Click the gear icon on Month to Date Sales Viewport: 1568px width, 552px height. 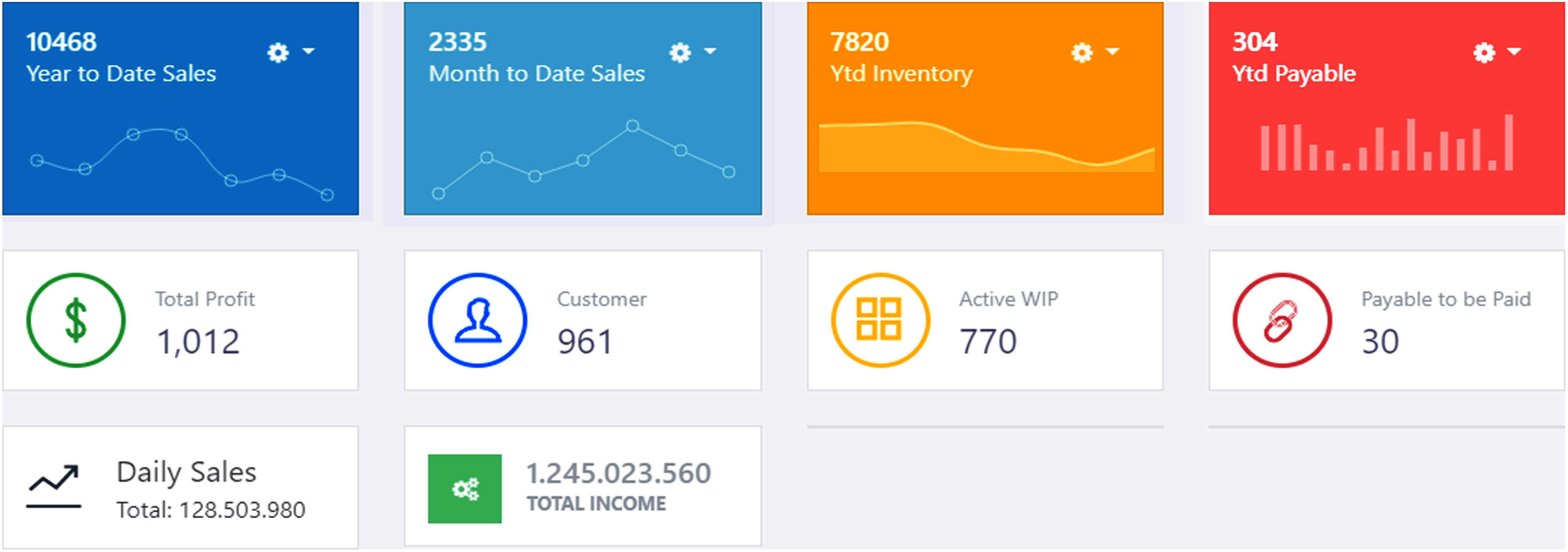680,53
